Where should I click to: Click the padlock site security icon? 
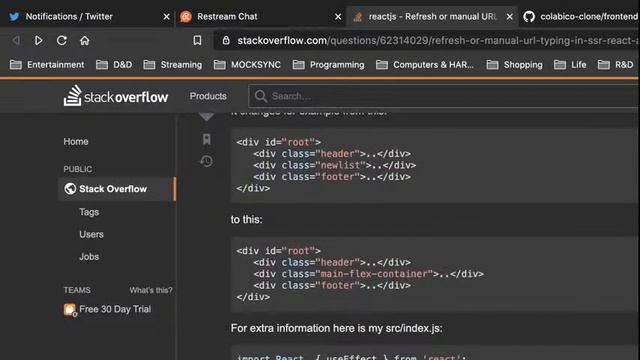coord(226,40)
